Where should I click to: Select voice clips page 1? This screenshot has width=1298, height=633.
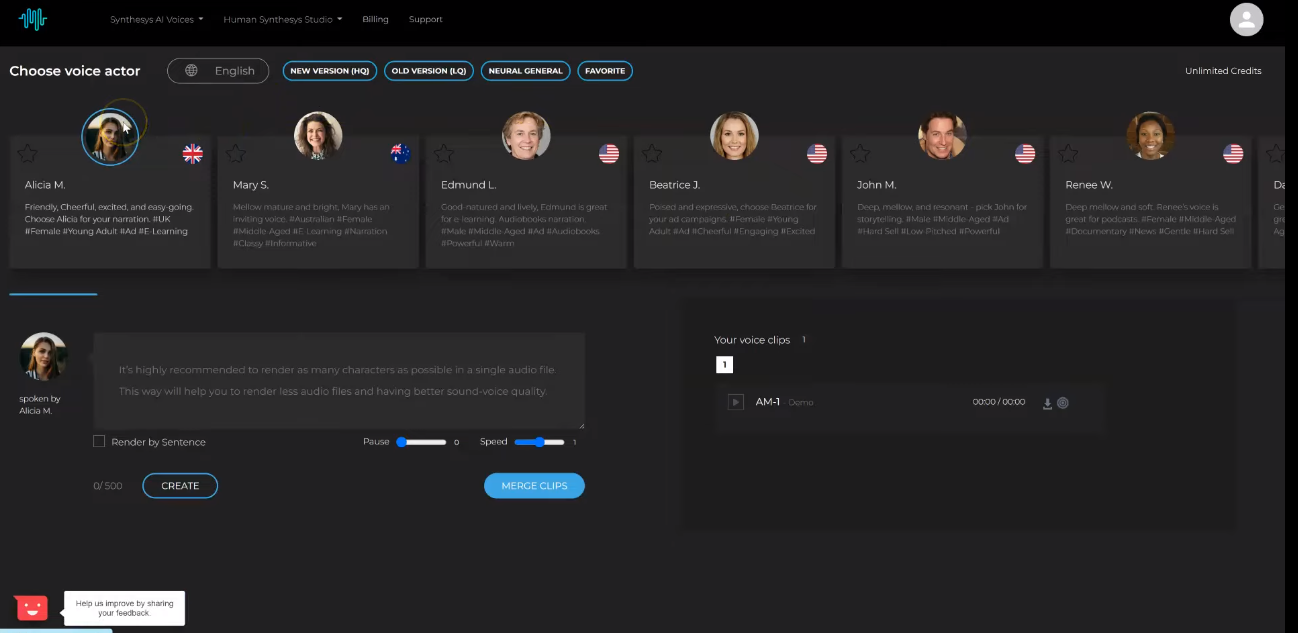[724, 365]
